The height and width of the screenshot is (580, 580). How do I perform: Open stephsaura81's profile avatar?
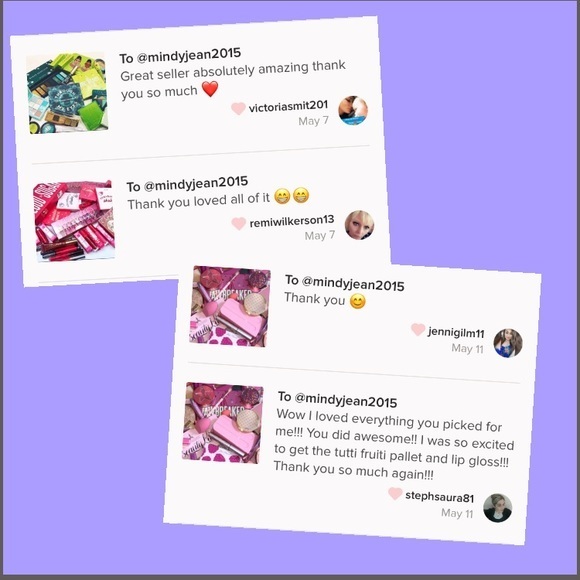498,508
